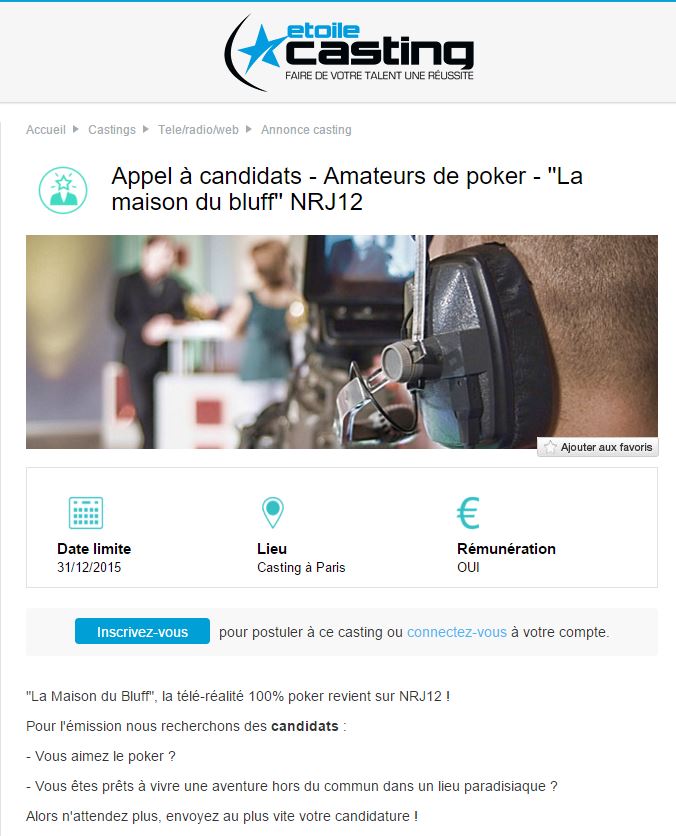Open the Tele/radio/web breadcrumb
The height and width of the screenshot is (836, 676).
tap(198, 130)
